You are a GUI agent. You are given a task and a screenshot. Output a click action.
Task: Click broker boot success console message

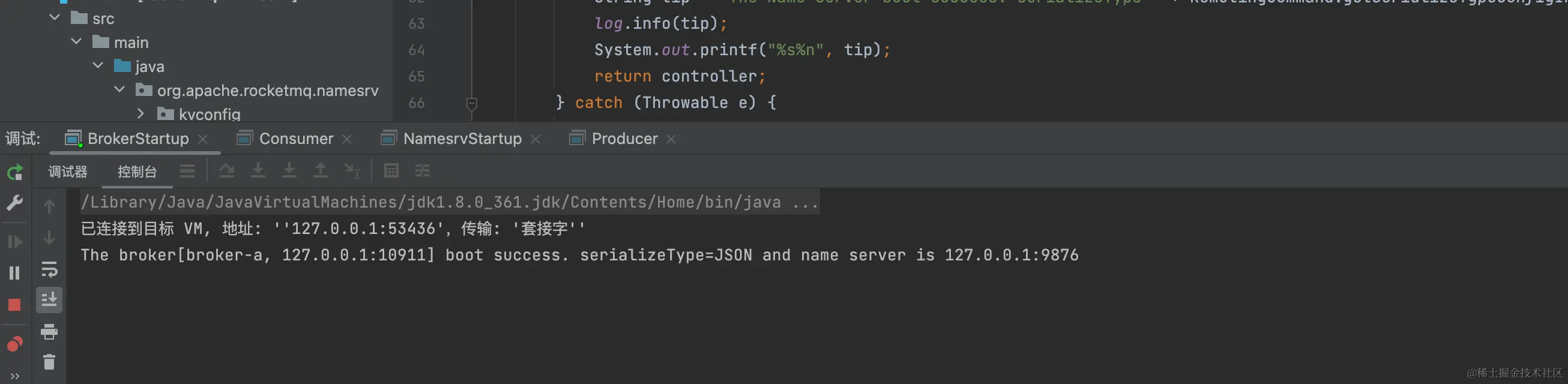tap(579, 254)
